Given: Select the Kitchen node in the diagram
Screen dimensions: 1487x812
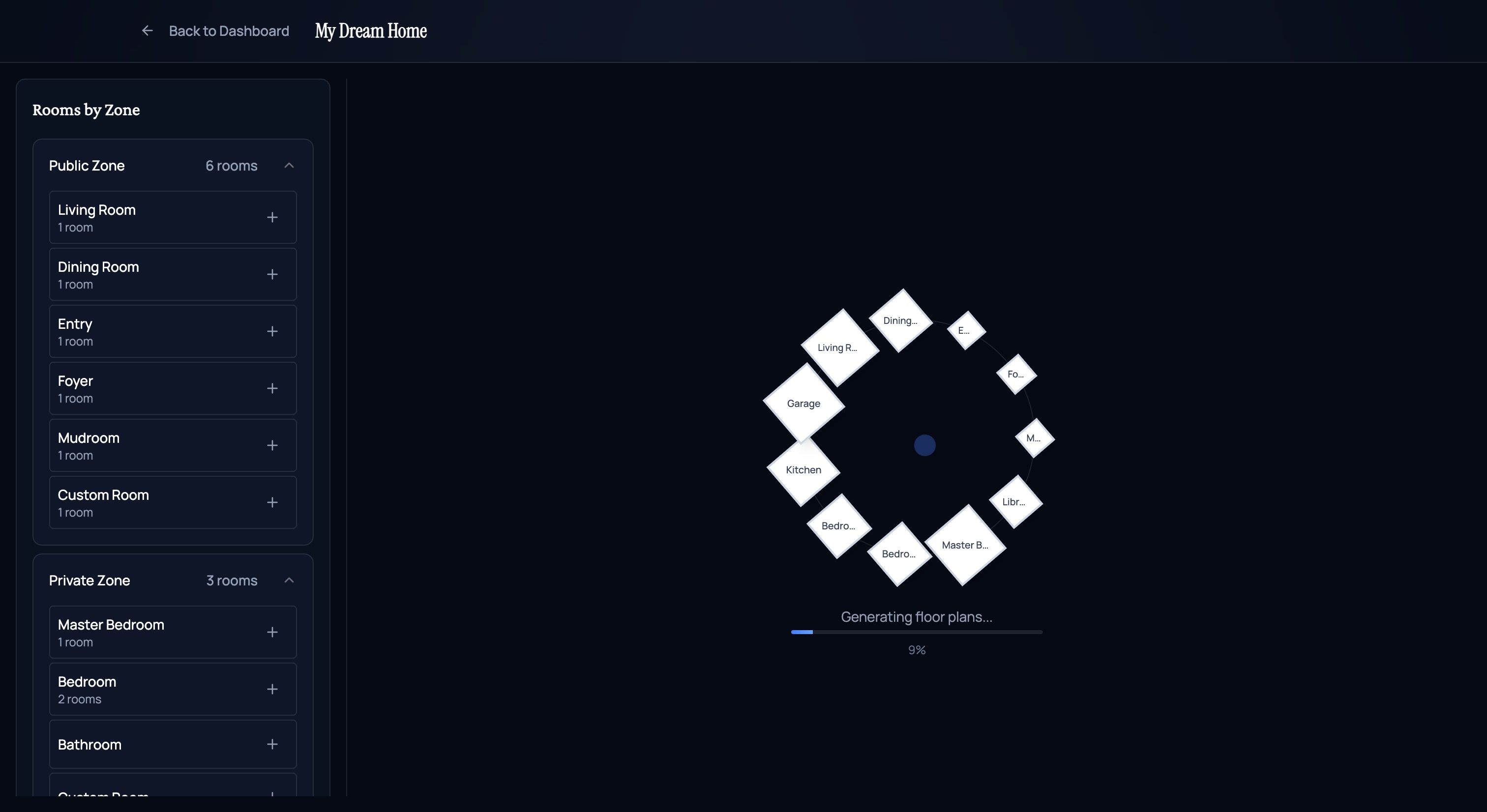Looking at the screenshot, I should tap(803, 469).
